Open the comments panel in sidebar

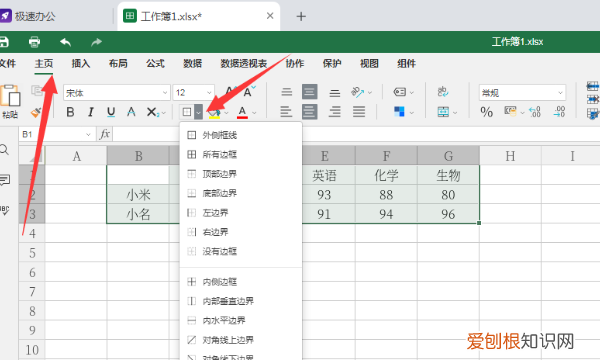pyautogui.click(x=5, y=180)
